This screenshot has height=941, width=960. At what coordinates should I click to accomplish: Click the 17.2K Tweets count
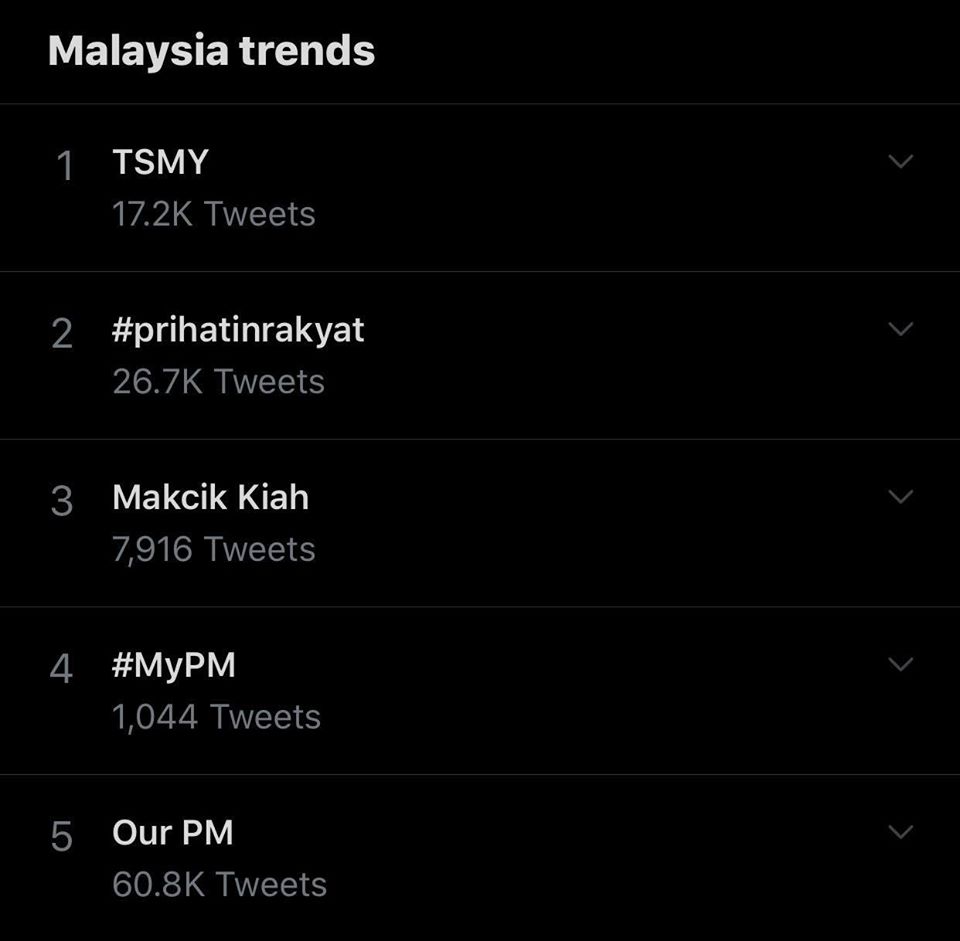(214, 214)
